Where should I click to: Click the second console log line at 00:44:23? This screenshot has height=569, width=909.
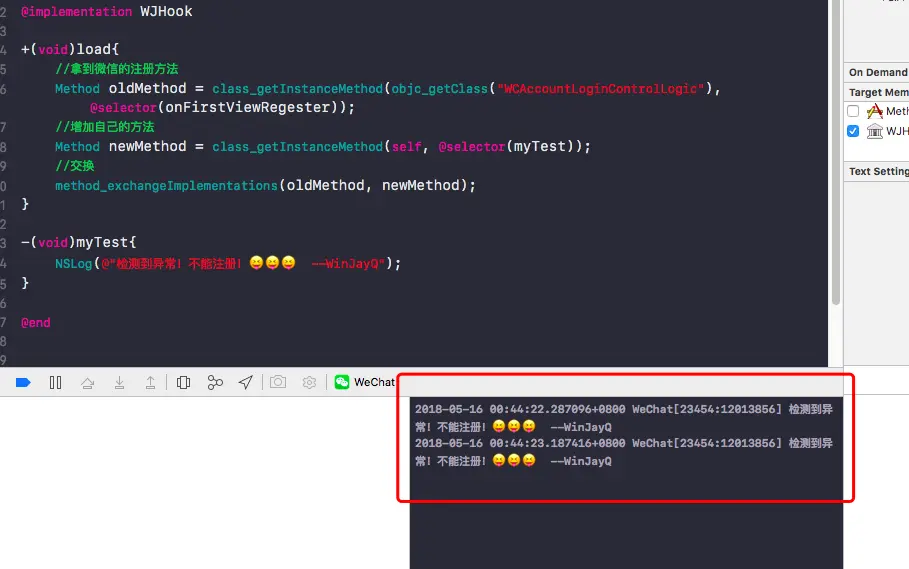[x=624, y=452]
